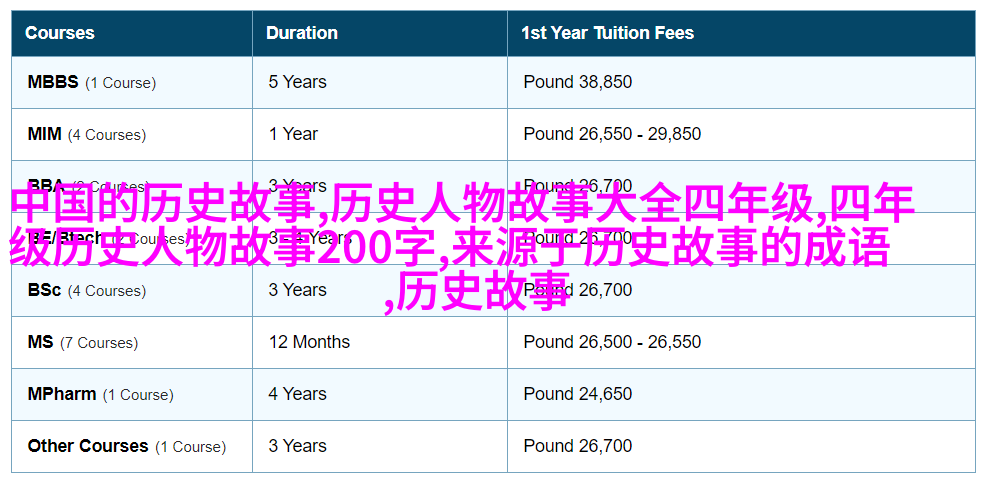
Task: Click the 5 Years duration cell
Action: (x=297, y=82)
